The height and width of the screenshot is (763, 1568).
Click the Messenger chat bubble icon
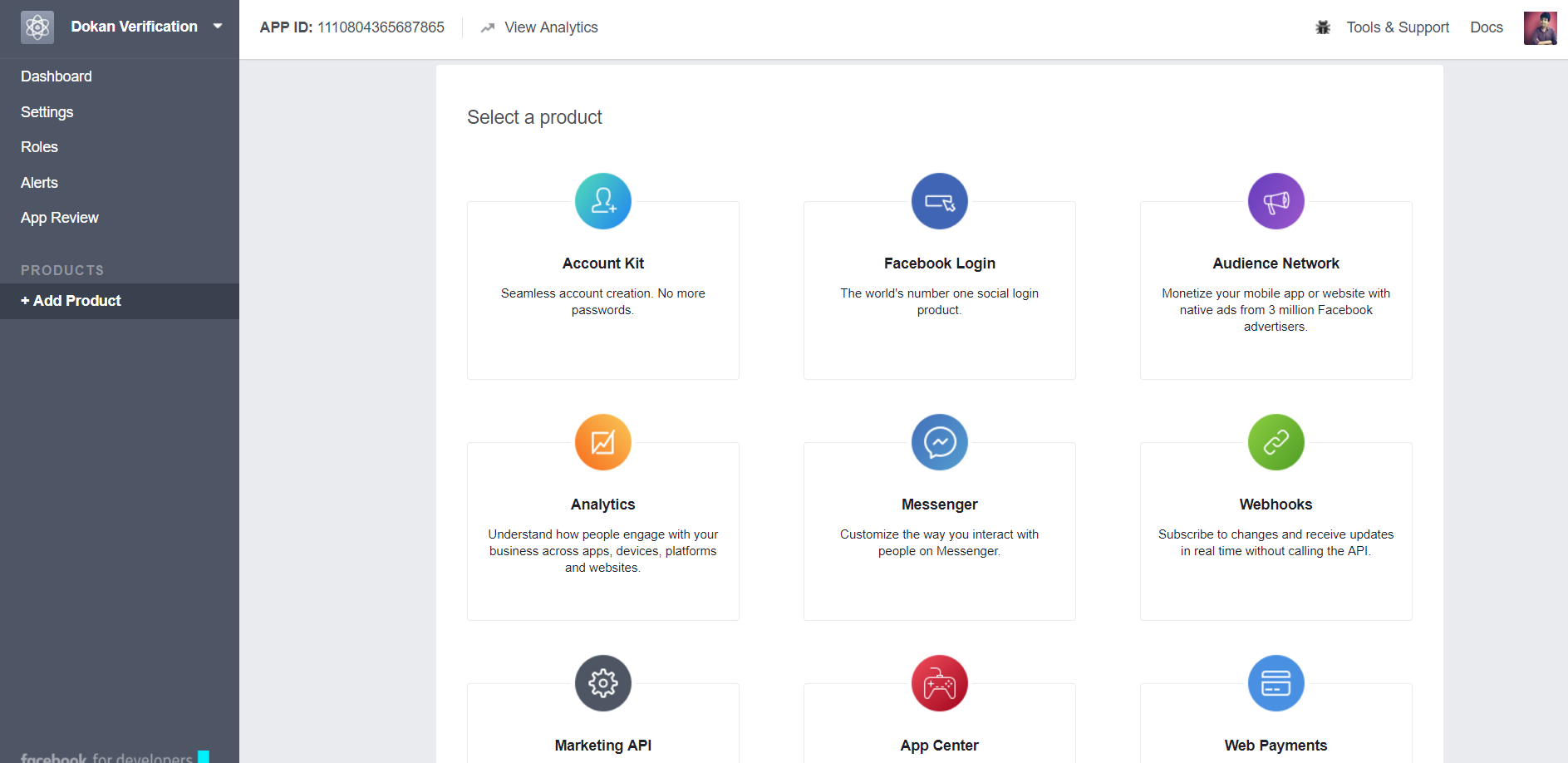940,442
